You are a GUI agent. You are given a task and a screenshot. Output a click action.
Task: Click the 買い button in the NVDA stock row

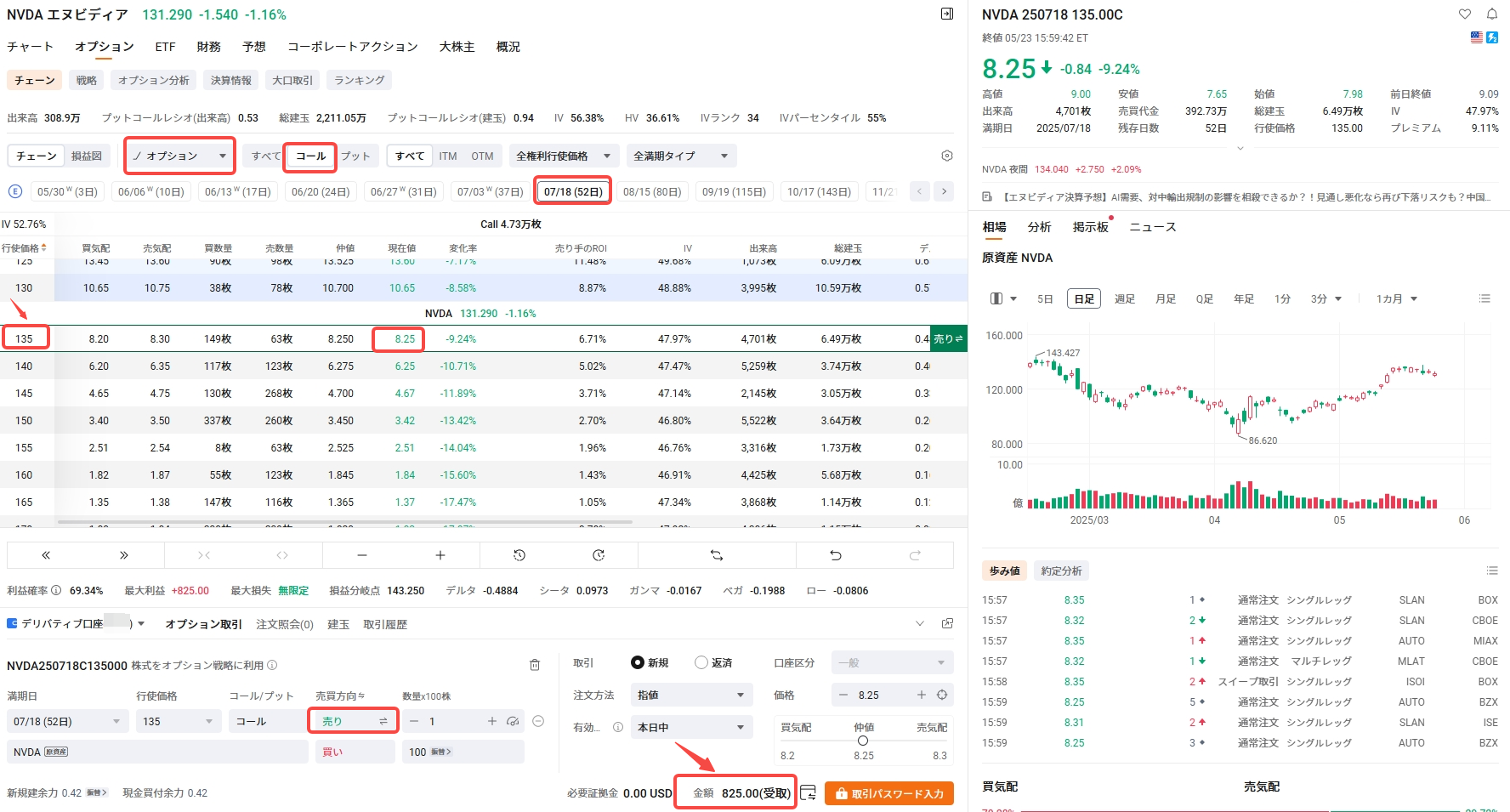pyautogui.click(x=354, y=752)
